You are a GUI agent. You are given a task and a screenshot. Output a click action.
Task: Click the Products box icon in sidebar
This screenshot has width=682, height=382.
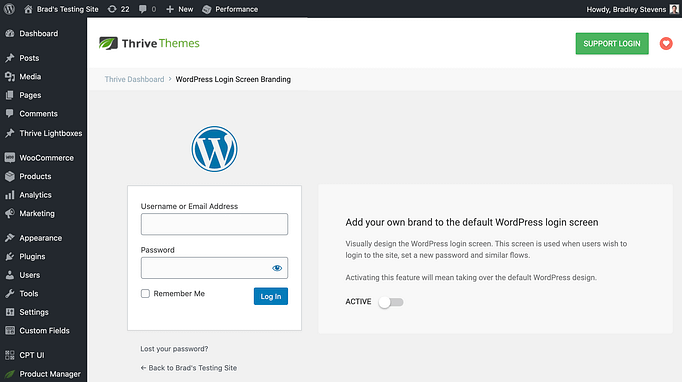(x=10, y=176)
